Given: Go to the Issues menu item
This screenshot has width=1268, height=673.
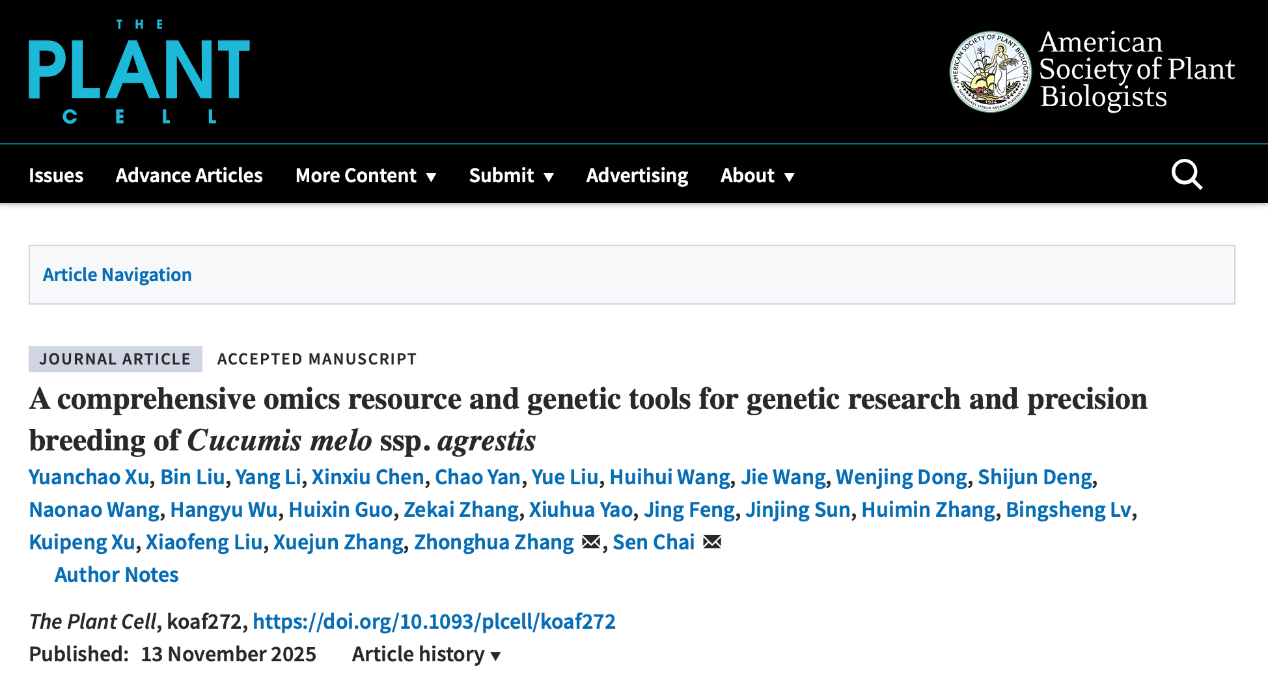Looking at the screenshot, I should (56, 175).
